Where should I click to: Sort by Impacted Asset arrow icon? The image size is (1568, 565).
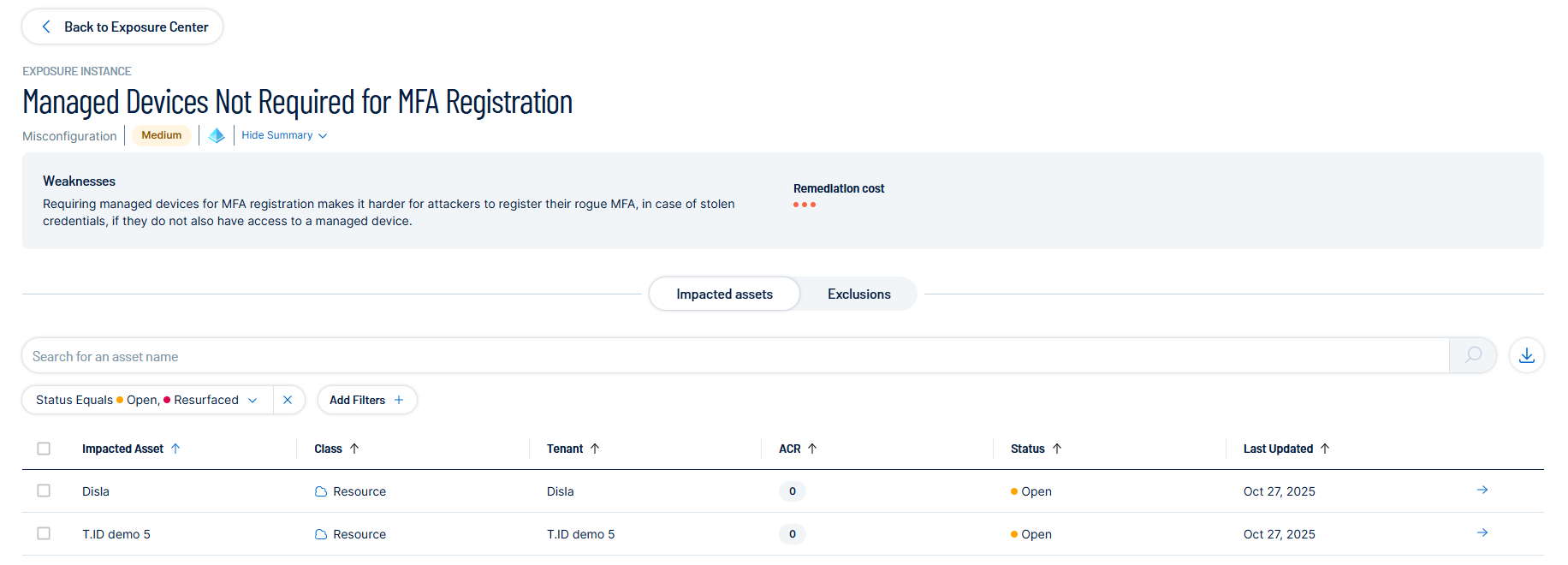coord(175,449)
